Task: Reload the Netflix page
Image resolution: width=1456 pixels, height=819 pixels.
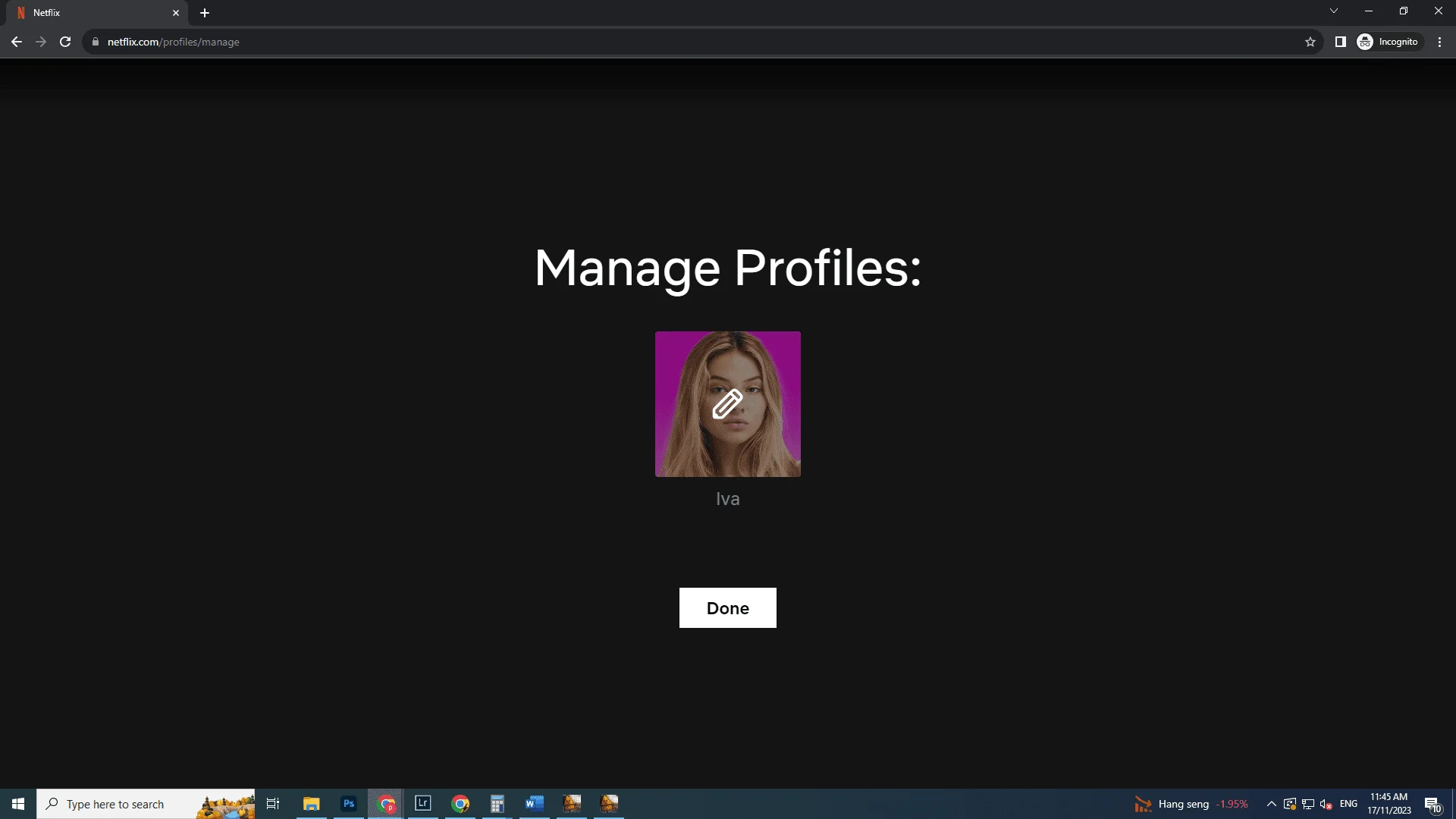Action: [65, 42]
